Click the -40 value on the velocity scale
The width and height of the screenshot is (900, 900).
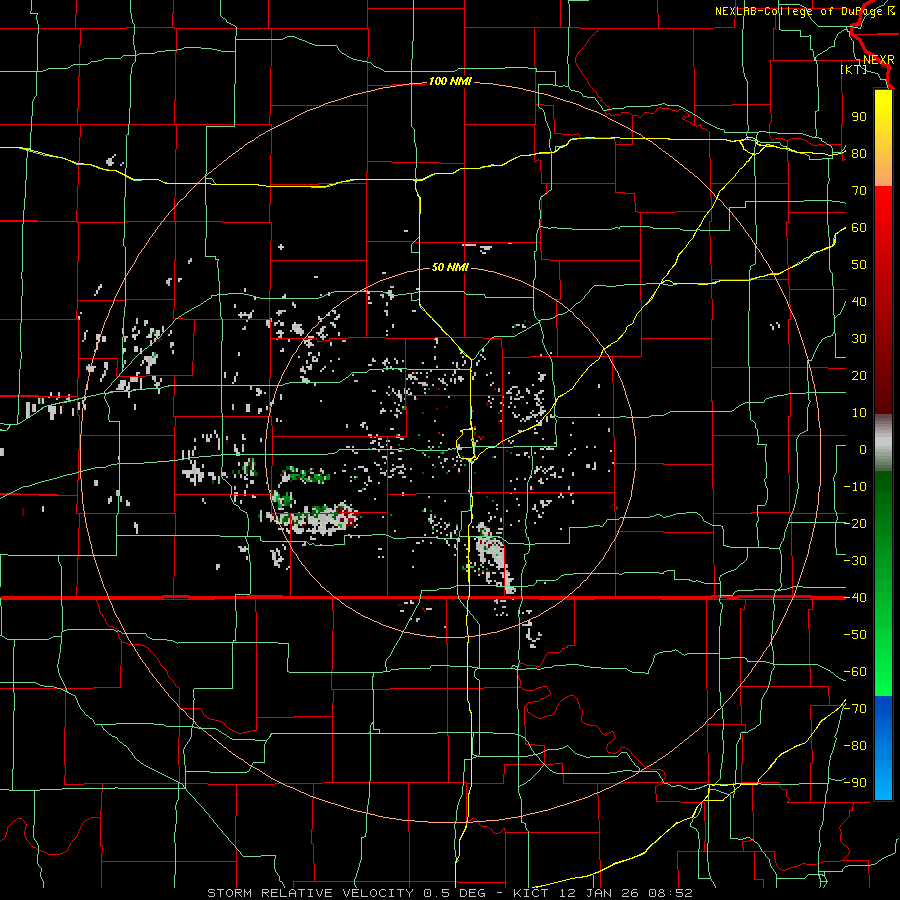855,598
